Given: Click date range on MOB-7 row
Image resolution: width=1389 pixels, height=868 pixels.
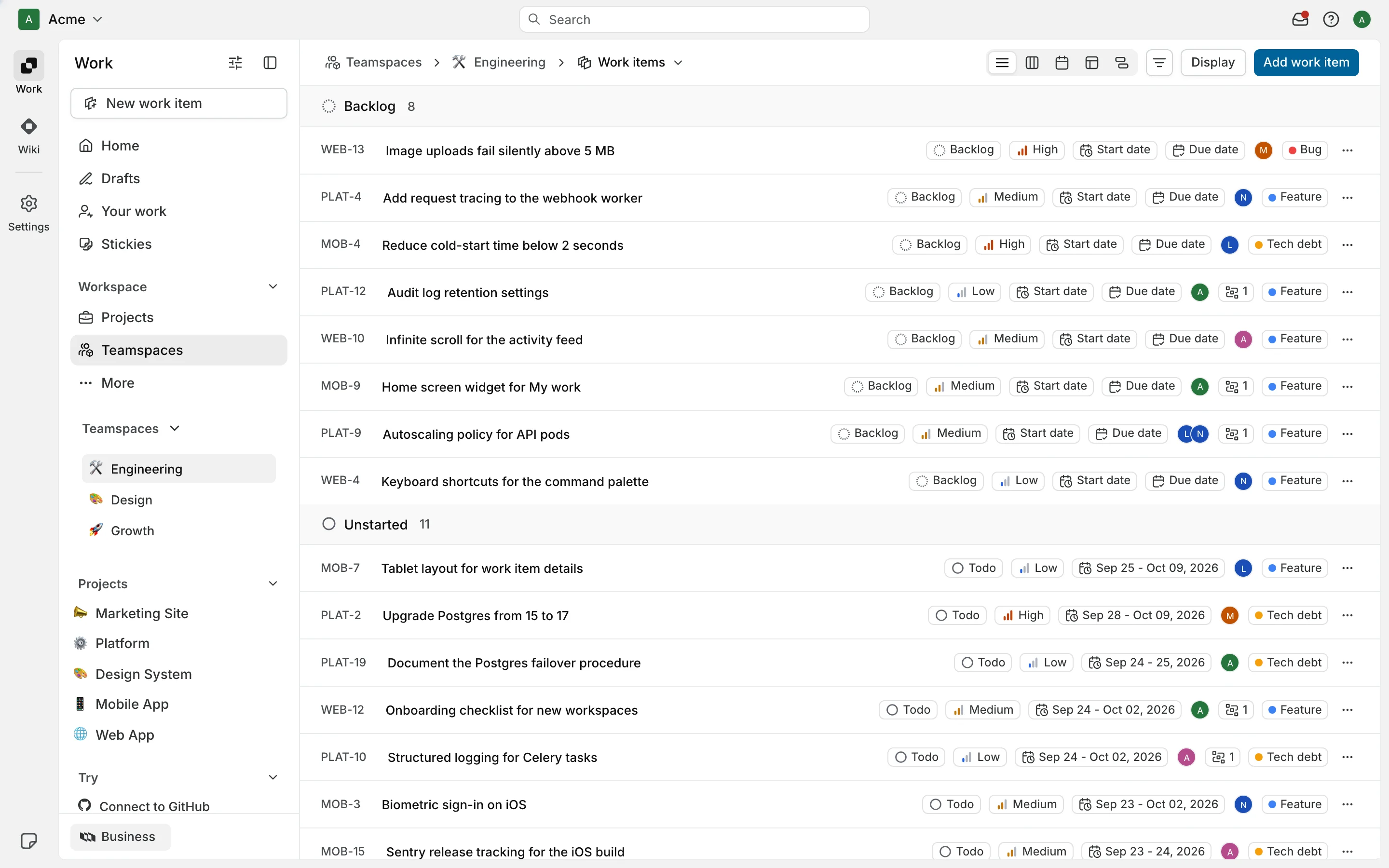Looking at the screenshot, I should 1148,569.
